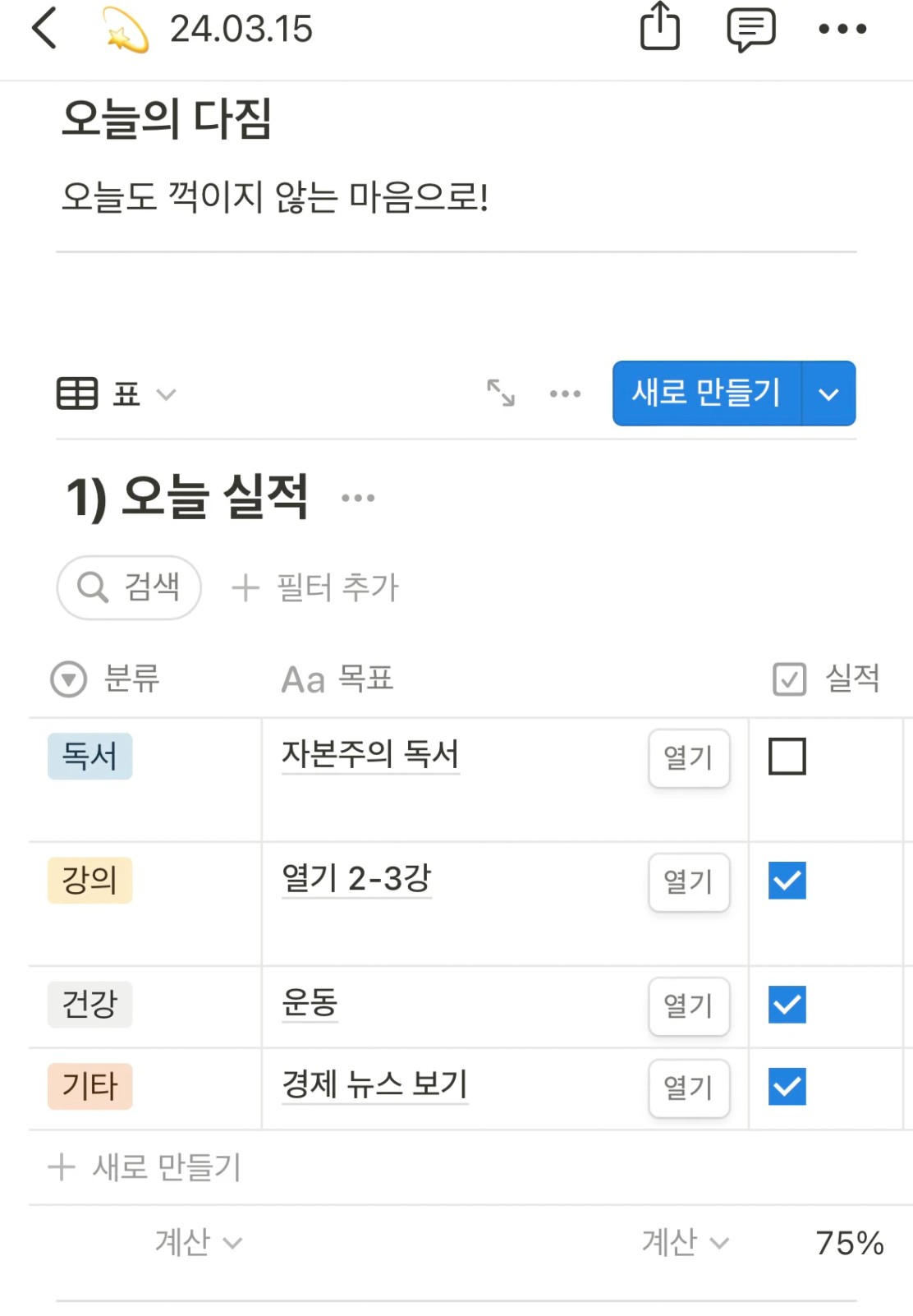The height and width of the screenshot is (1316, 913).
Task: Open the page options three-dot menu
Action: pos(842,29)
